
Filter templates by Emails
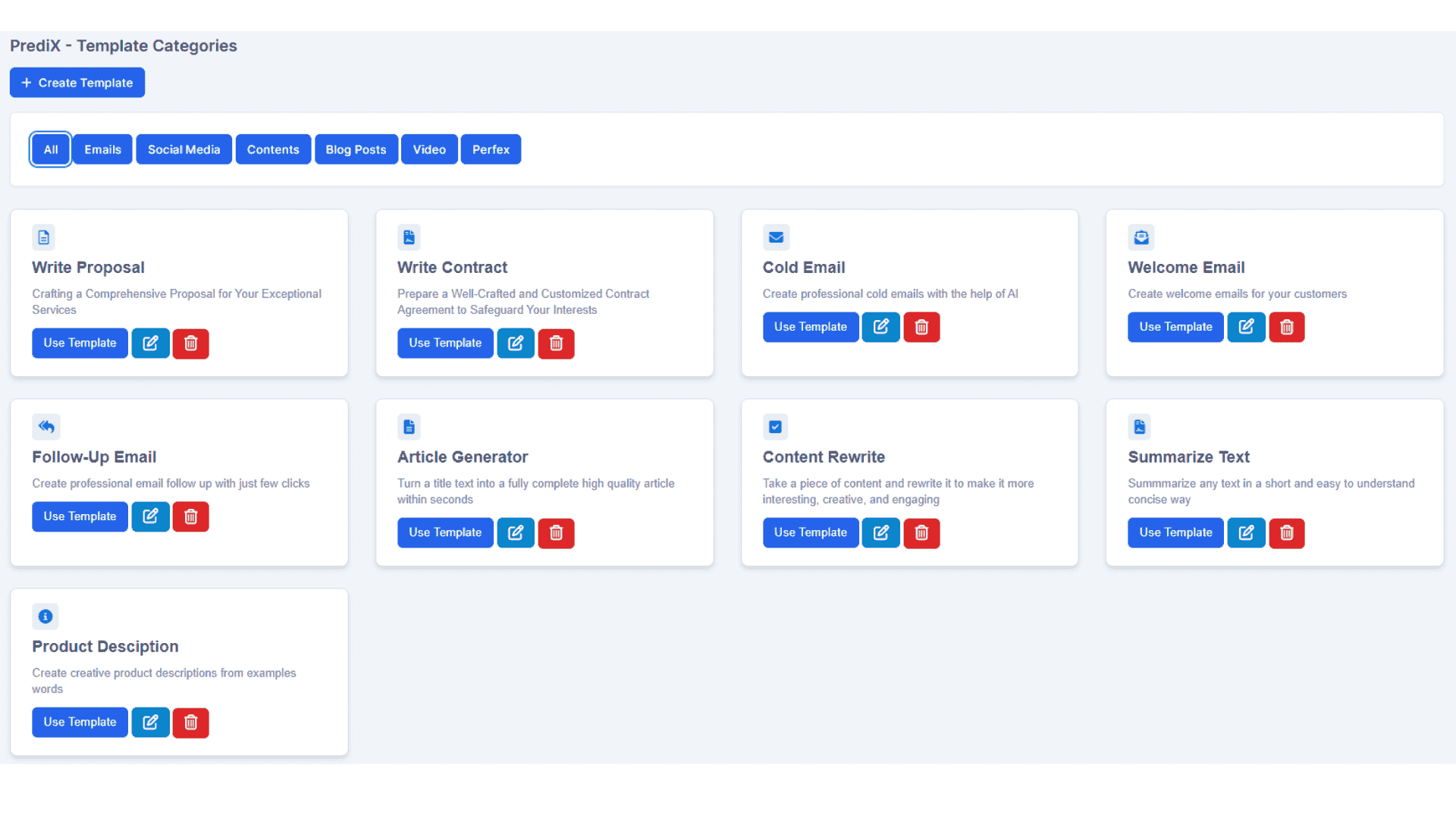click(x=102, y=149)
